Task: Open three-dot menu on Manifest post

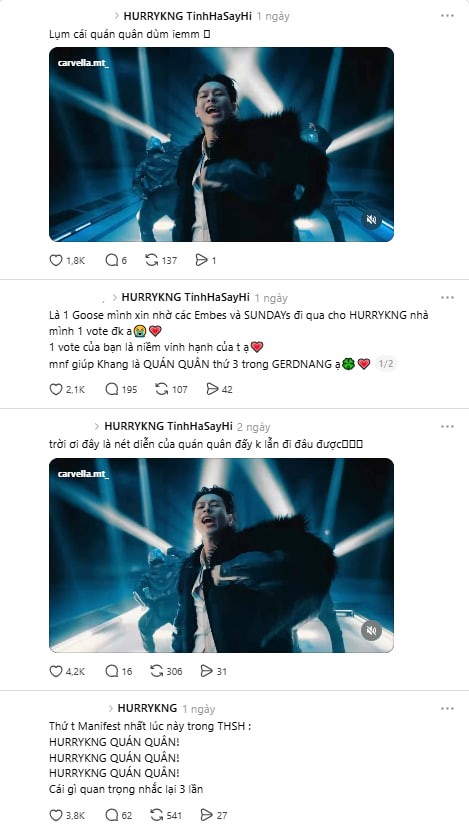Action: tap(447, 709)
